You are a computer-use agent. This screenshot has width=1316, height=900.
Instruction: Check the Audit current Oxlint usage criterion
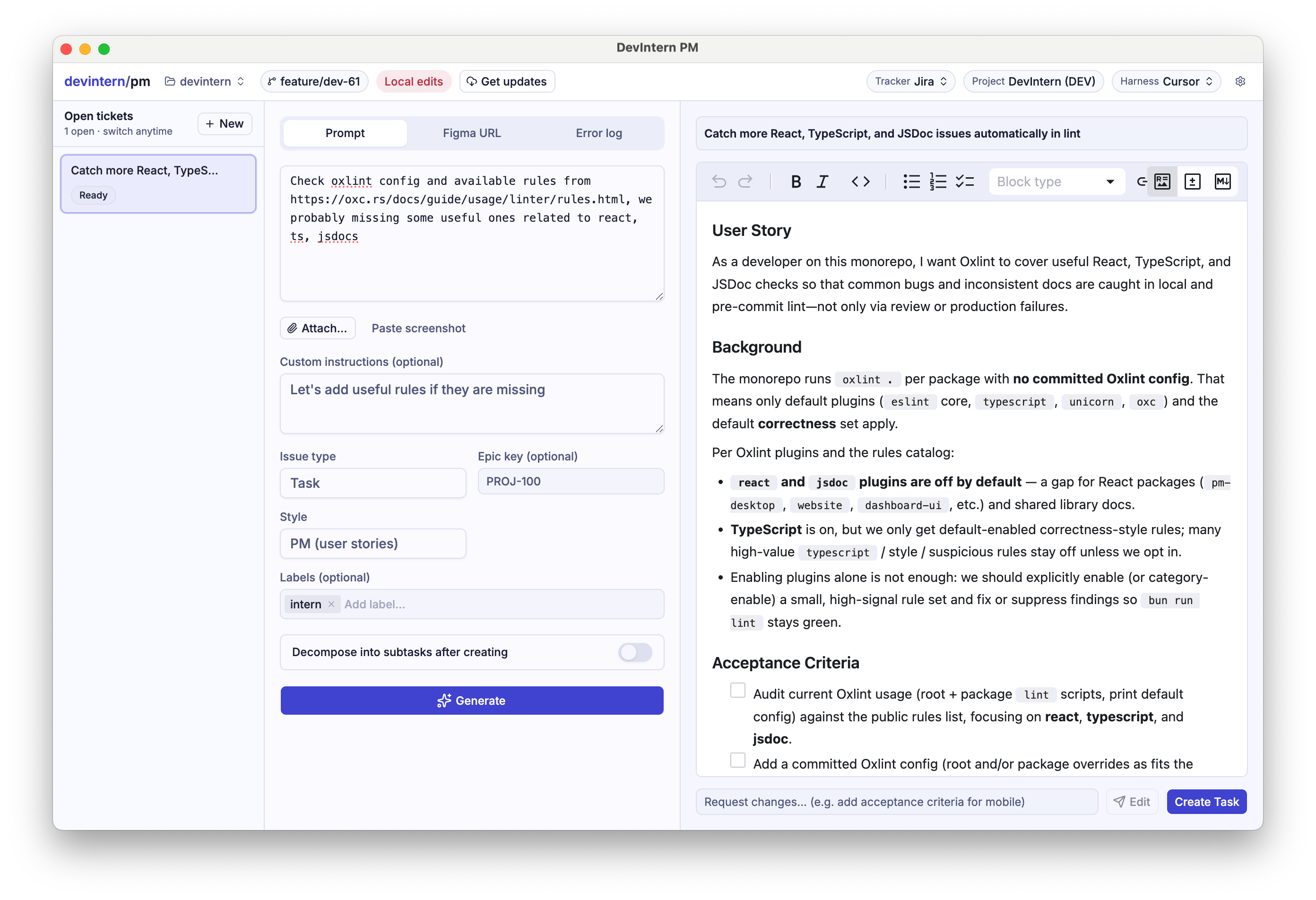point(737,690)
